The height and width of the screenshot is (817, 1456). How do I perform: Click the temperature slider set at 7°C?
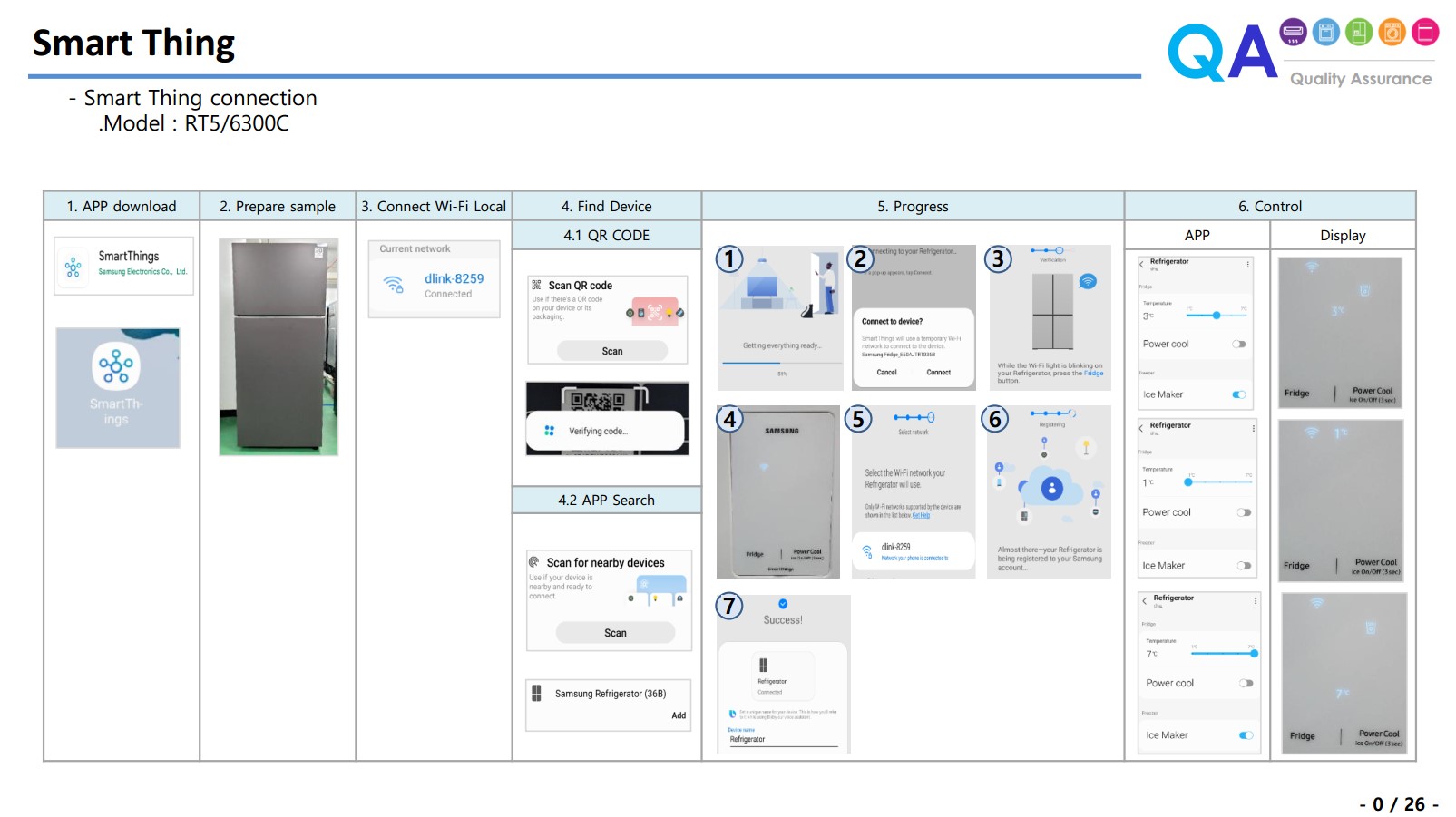(1225, 653)
